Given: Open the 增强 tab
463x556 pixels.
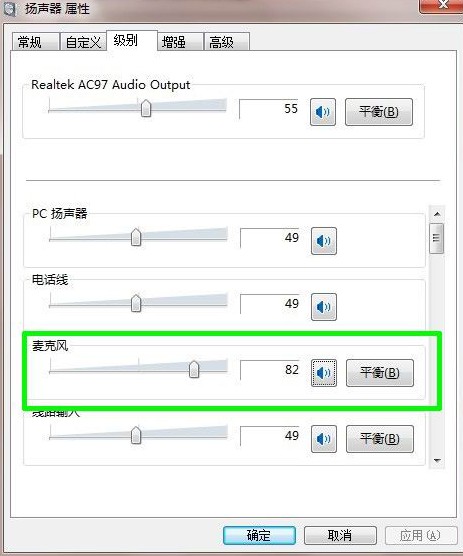Looking at the screenshot, I should [x=180, y=42].
